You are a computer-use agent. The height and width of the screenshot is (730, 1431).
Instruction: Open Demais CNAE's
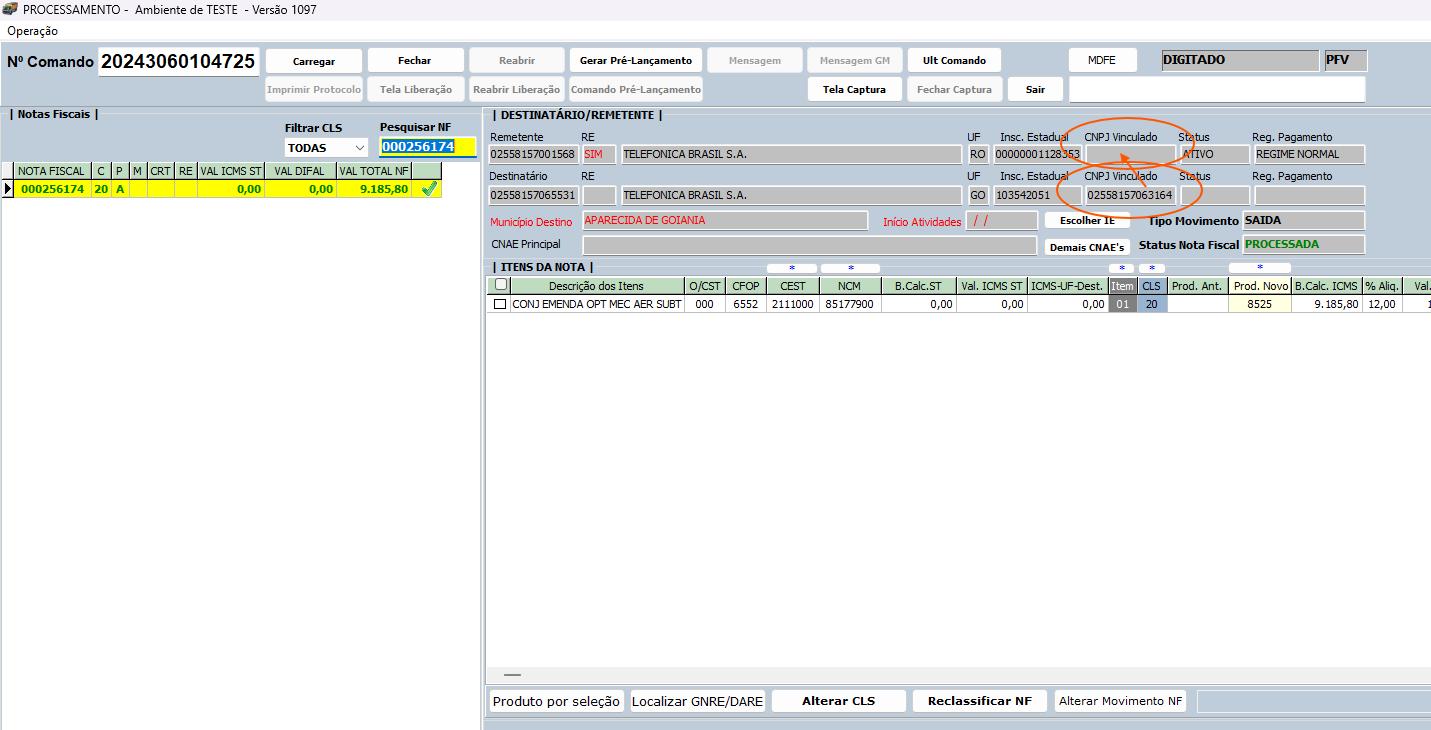coord(1087,247)
